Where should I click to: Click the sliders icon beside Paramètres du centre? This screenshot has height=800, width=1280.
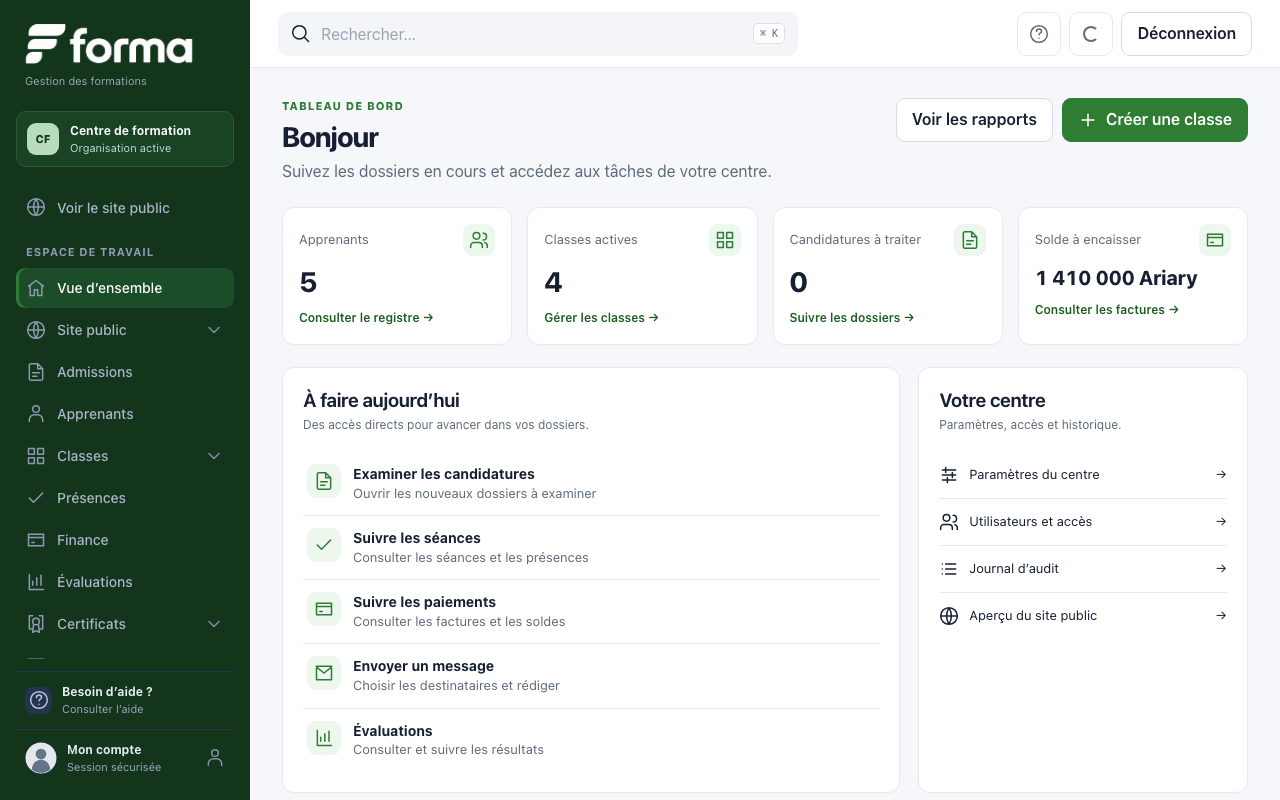pyautogui.click(x=949, y=475)
